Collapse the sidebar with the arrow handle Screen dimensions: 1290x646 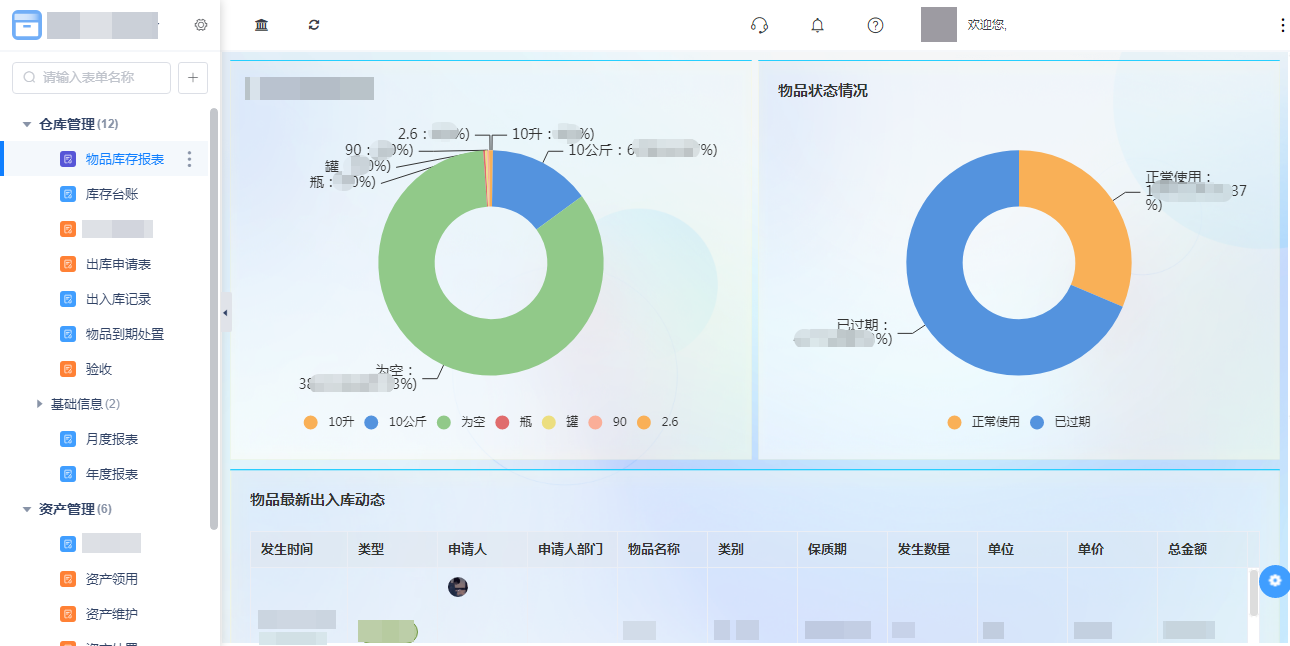pos(225,313)
